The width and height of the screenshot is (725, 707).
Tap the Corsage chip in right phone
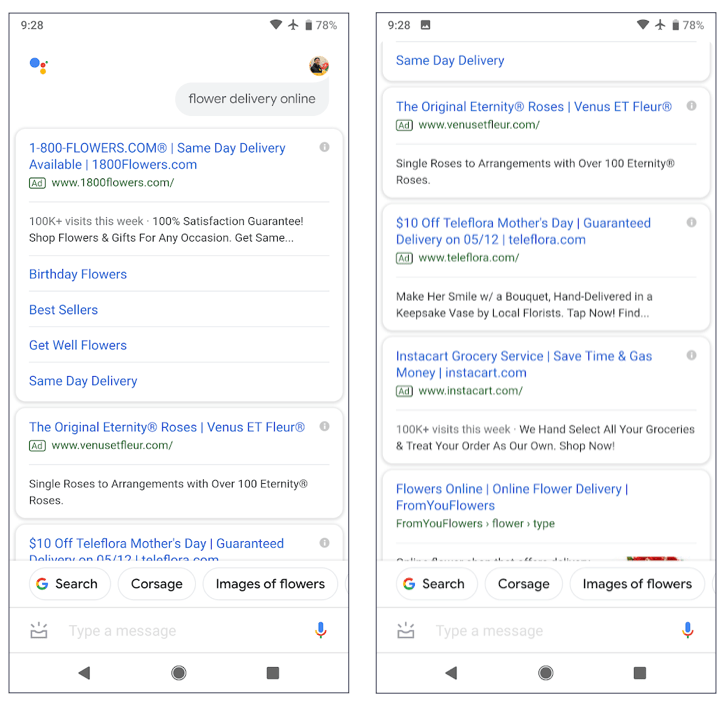[x=524, y=584]
